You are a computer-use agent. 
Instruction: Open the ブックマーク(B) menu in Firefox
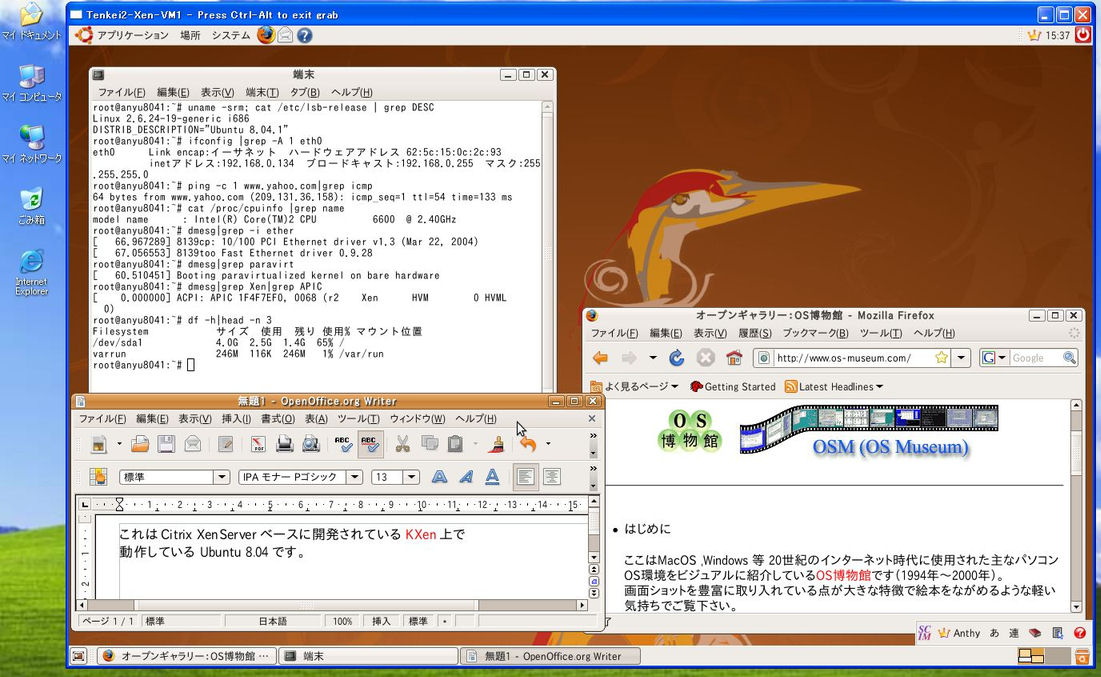815,333
